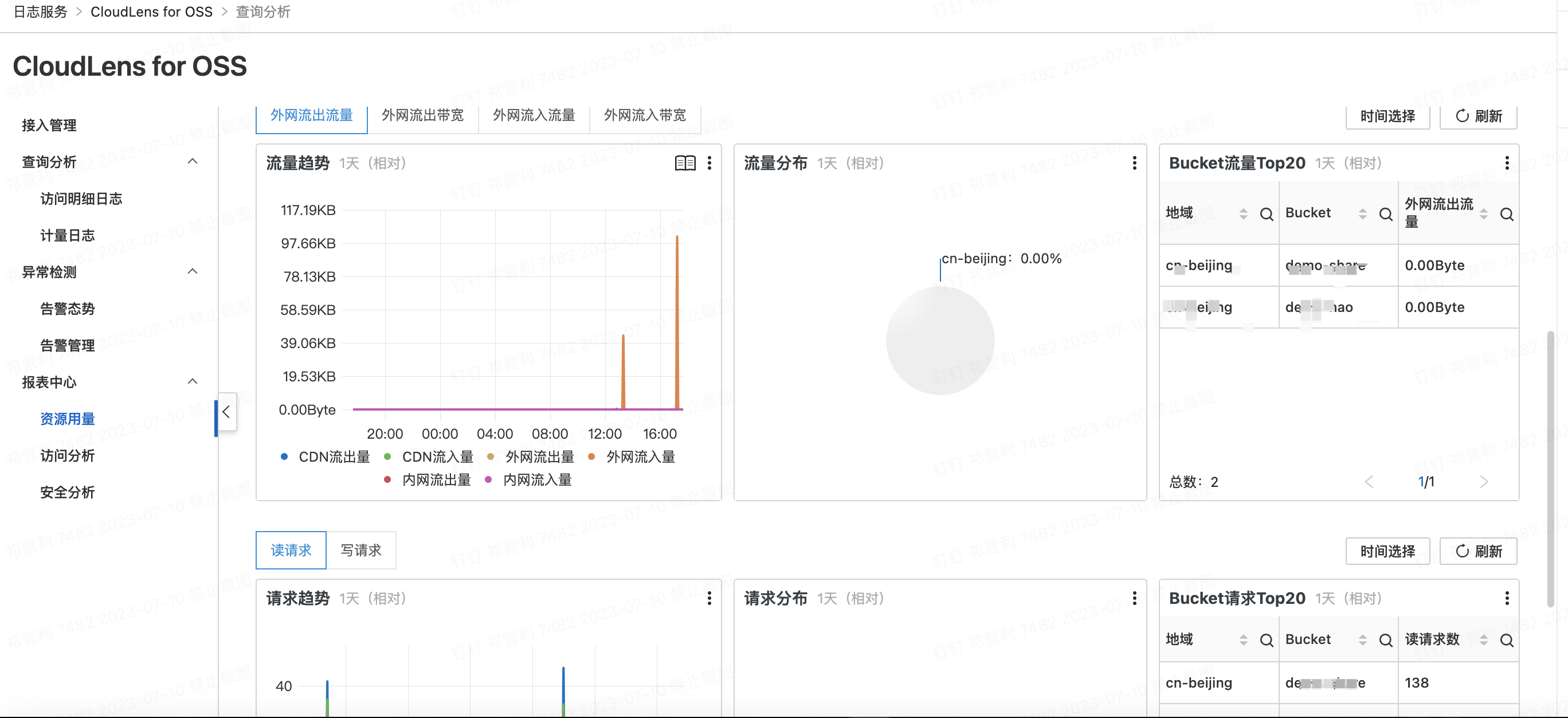Open the 流量趋势 panel three-dot menu
This screenshot has height=718, width=1568.
point(709,163)
